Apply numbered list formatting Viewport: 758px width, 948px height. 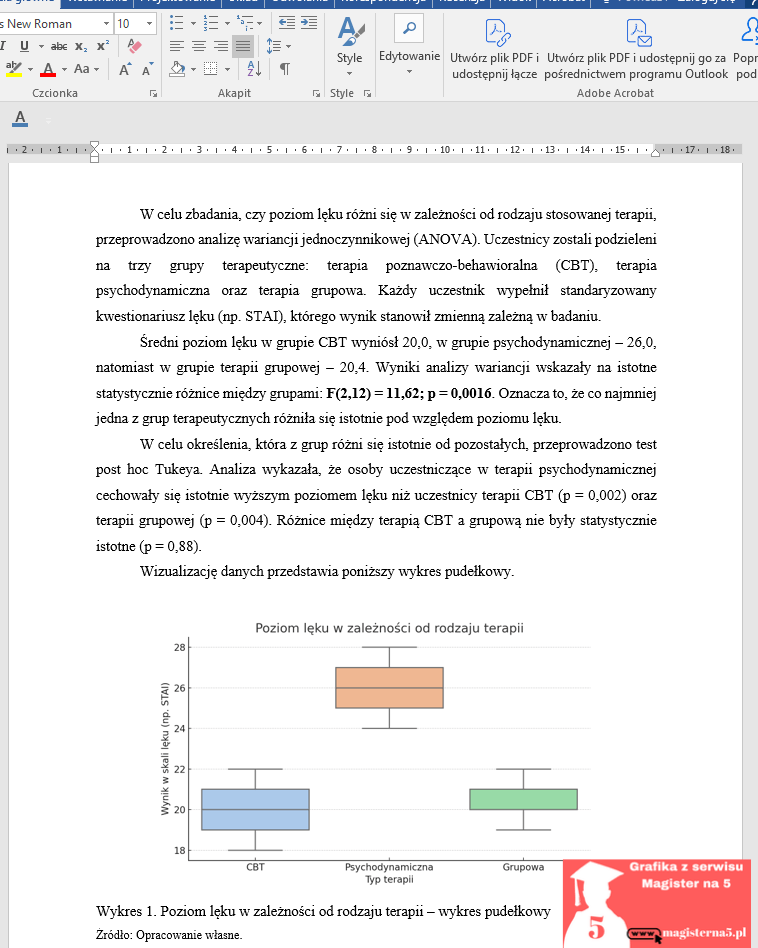point(210,24)
